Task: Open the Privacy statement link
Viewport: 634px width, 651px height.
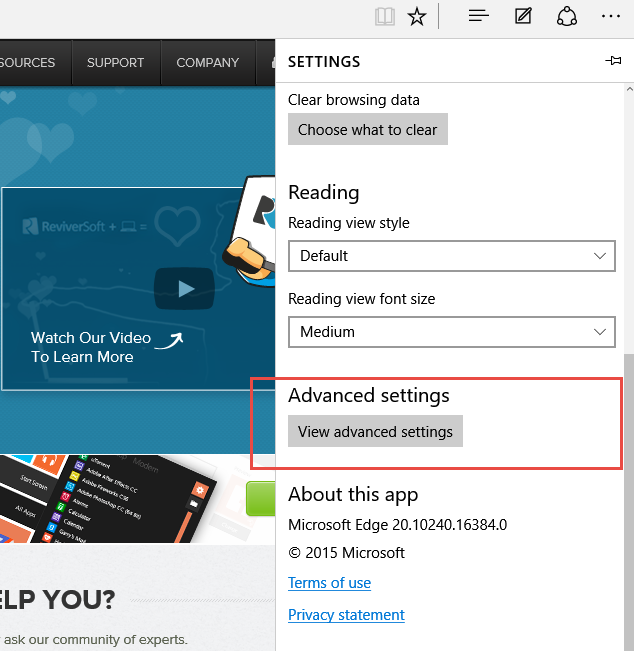Action: tap(346, 615)
